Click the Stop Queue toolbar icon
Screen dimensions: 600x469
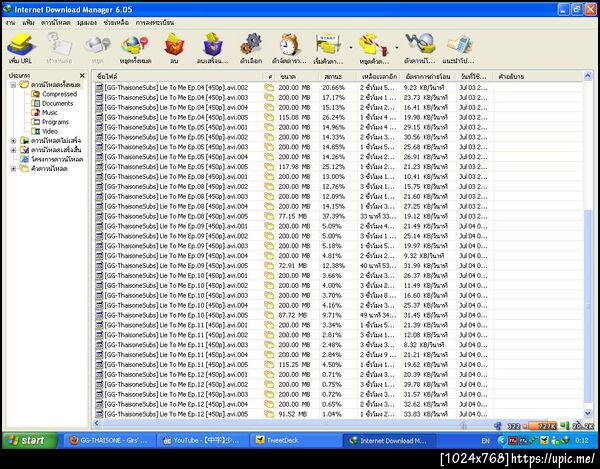[x=374, y=45]
